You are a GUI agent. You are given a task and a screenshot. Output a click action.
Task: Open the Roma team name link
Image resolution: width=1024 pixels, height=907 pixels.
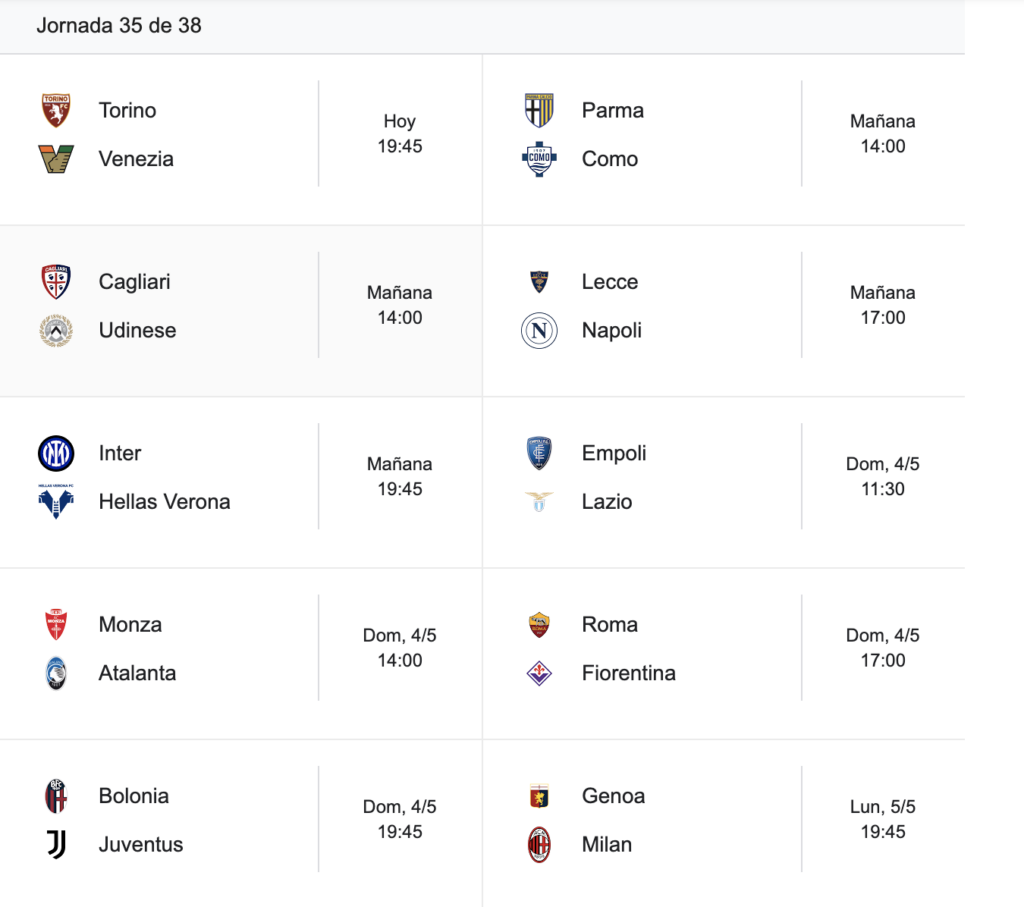(610, 624)
